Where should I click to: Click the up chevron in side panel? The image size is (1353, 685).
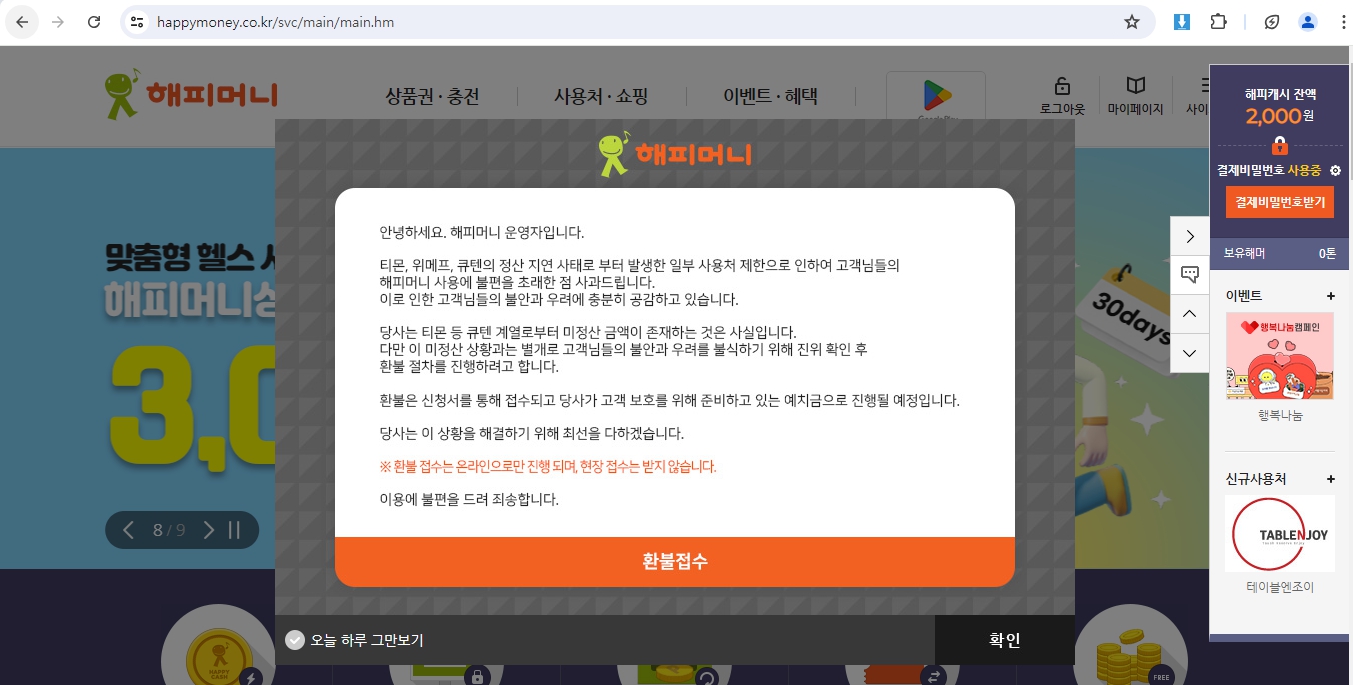[1190, 314]
